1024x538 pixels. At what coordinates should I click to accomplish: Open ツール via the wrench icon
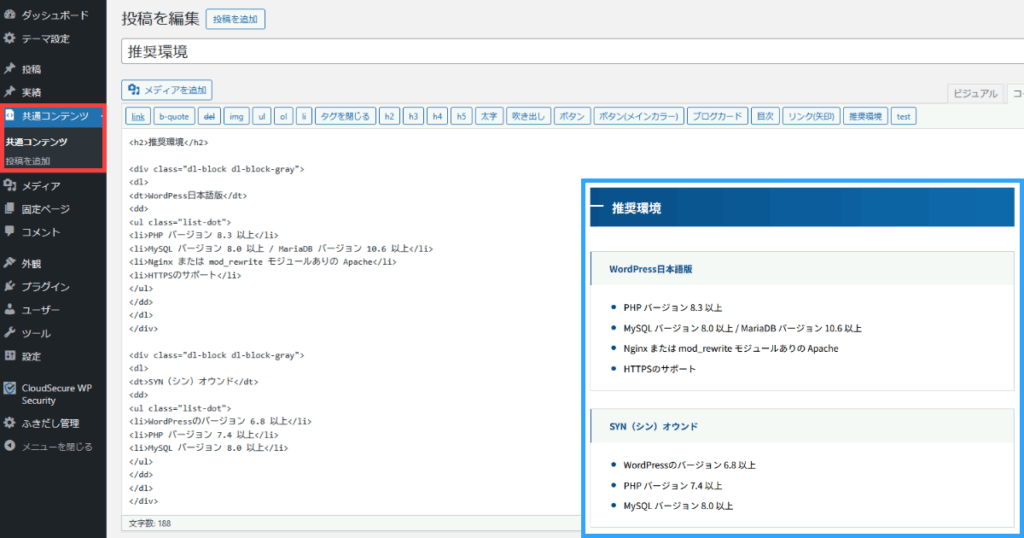click(x=10, y=333)
